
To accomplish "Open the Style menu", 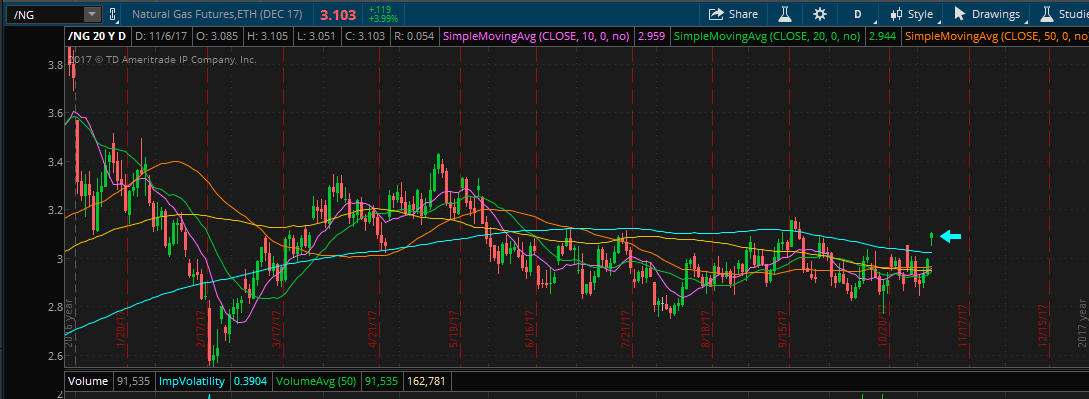I will 915,14.
